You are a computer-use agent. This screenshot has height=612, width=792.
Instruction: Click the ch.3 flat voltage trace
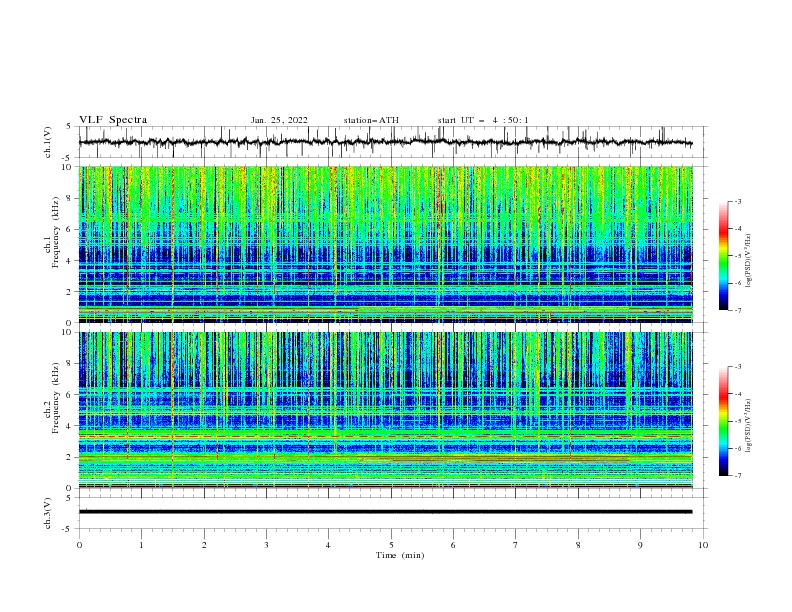(x=385, y=512)
